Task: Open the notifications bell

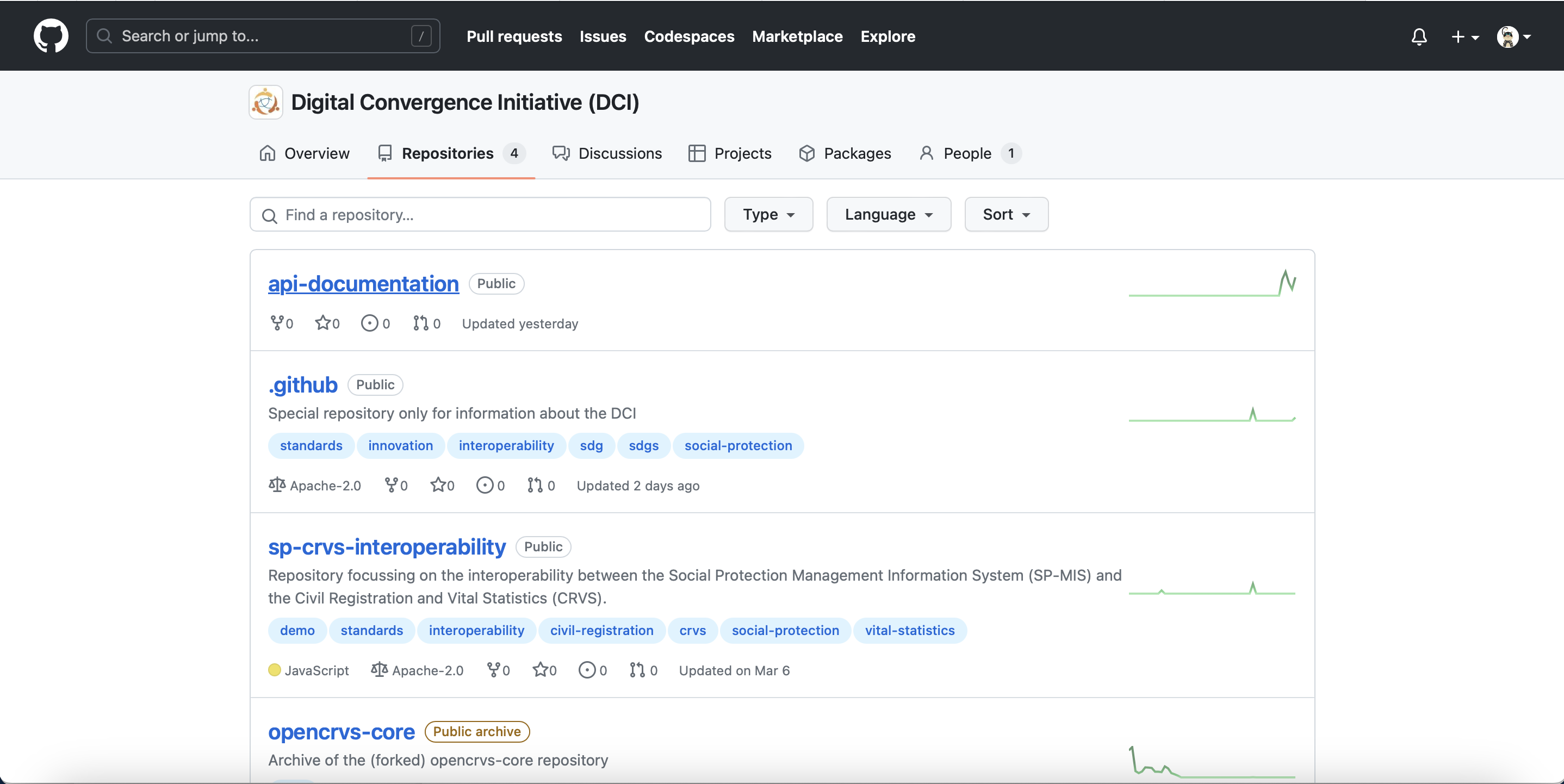Action: tap(1418, 36)
